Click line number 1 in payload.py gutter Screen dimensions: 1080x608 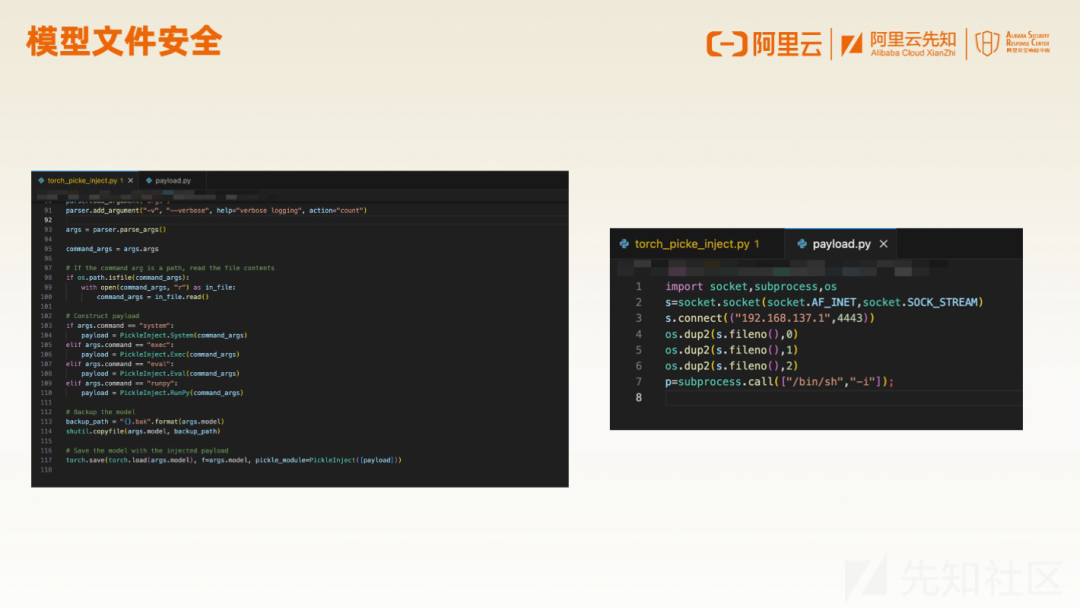(638, 286)
